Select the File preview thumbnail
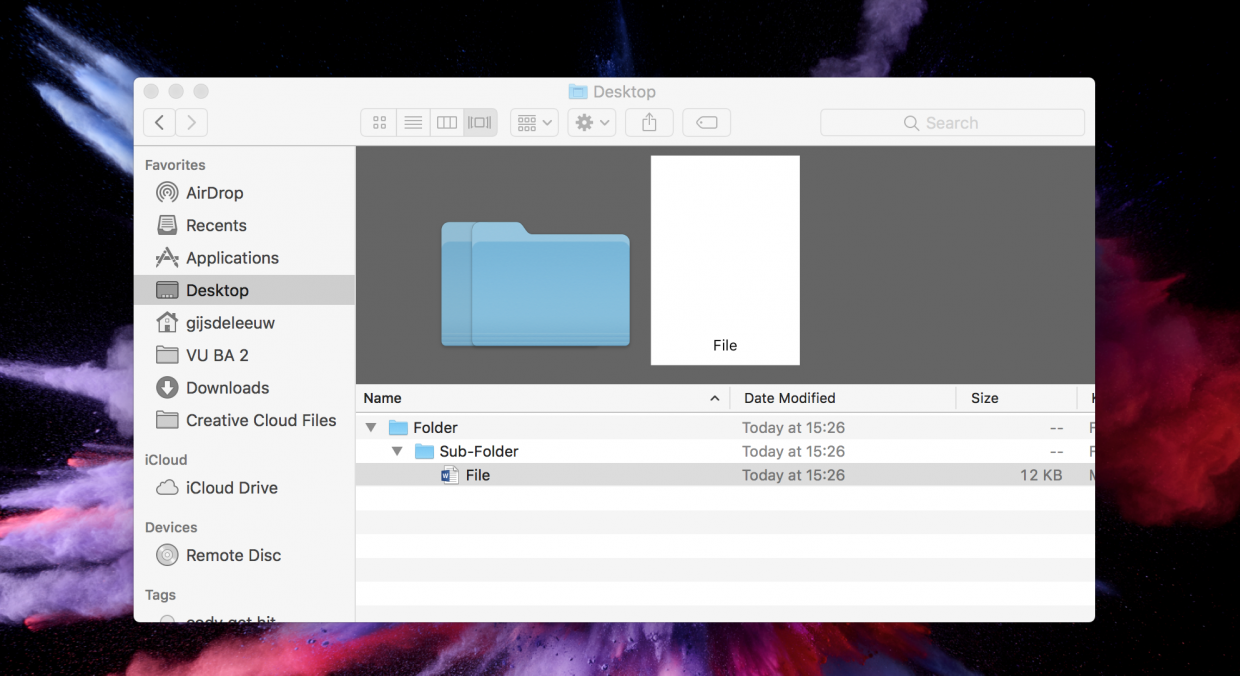The height and width of the screenshot is (676, 1240). click(725, 260)
